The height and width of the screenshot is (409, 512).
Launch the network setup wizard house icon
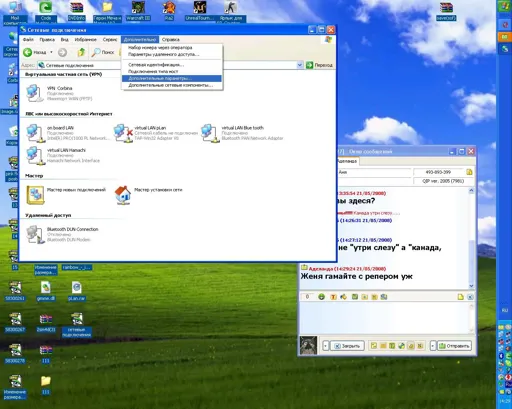point(123,195)
